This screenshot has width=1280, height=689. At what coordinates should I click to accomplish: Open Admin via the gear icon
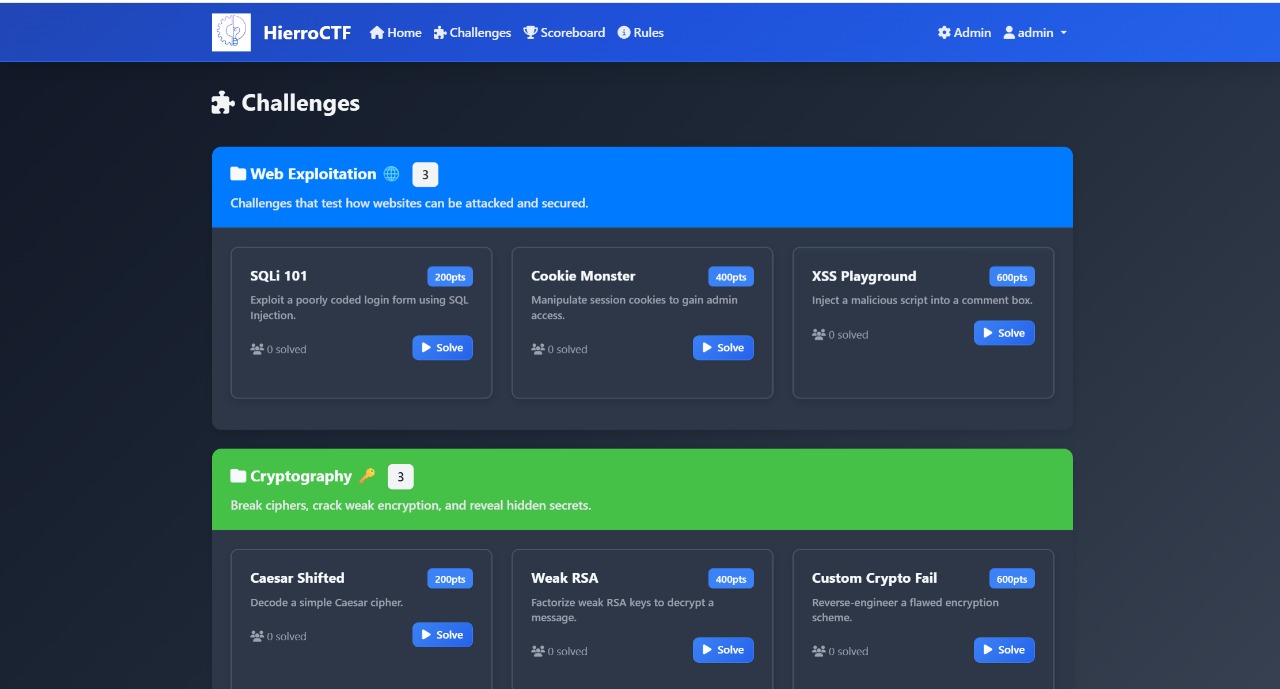tap(943, 32)
